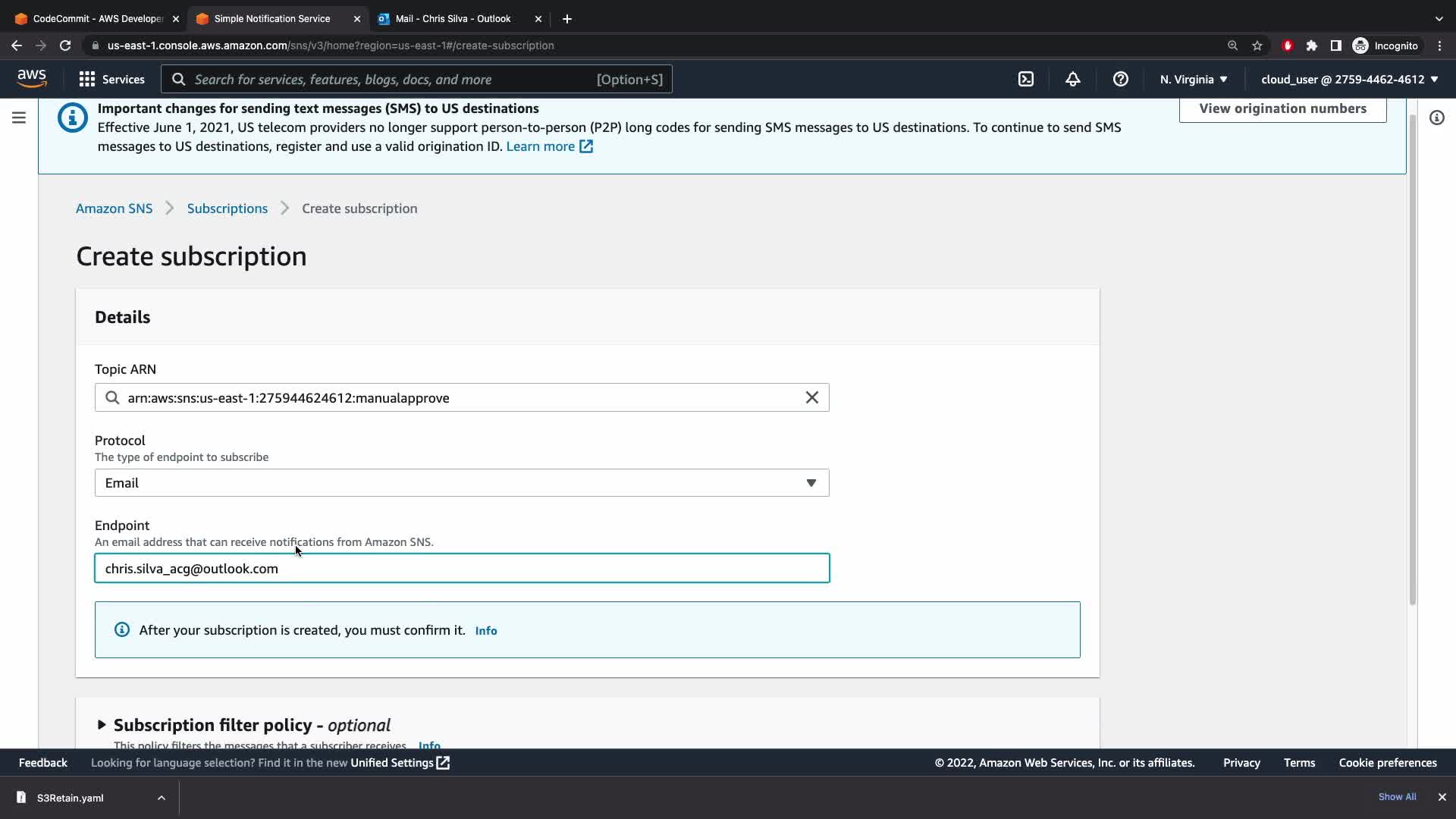Open the right-side info panel icon
This screenshot has height=819, width=1456.
pos(1436,118)
